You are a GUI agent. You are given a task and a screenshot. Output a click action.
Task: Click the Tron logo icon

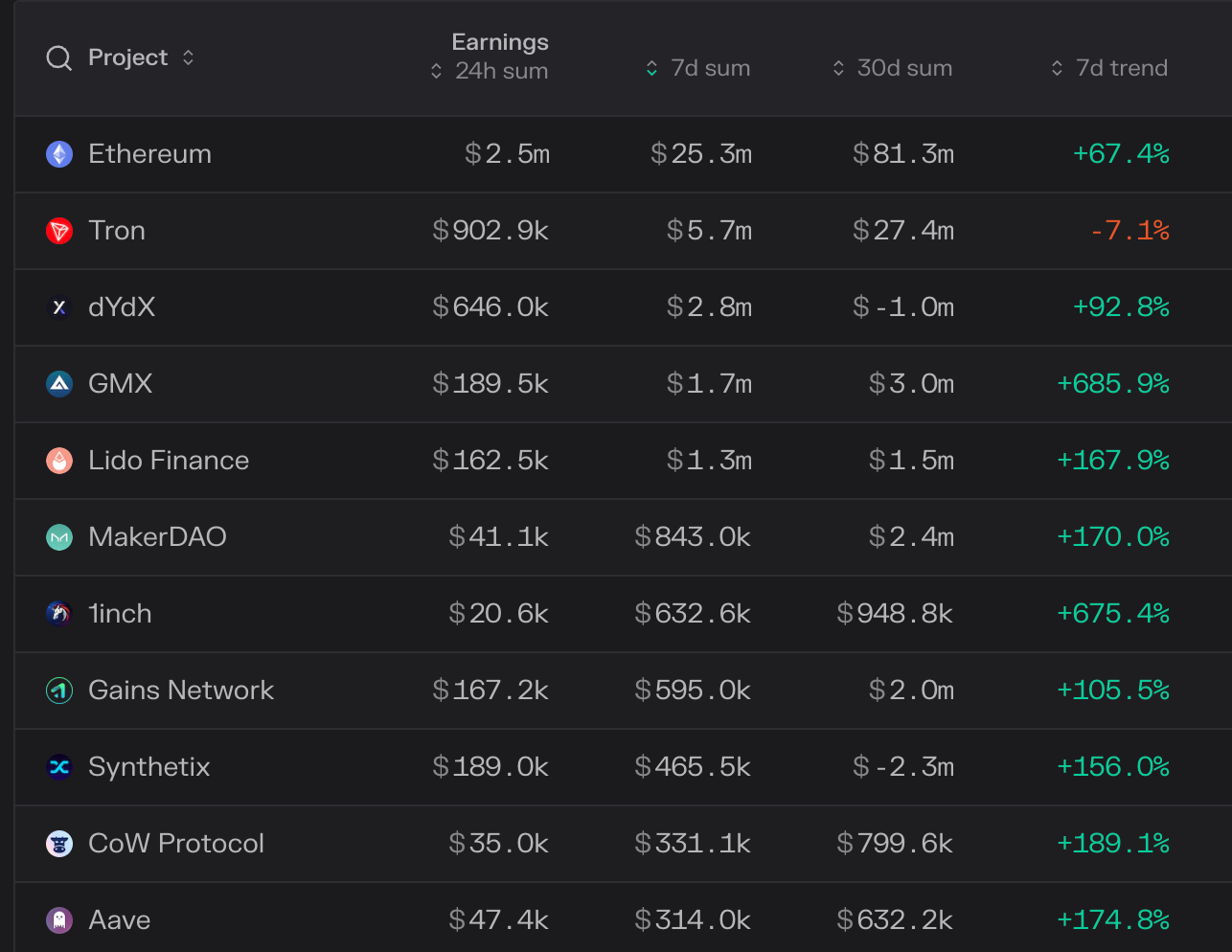coord(59,231)
